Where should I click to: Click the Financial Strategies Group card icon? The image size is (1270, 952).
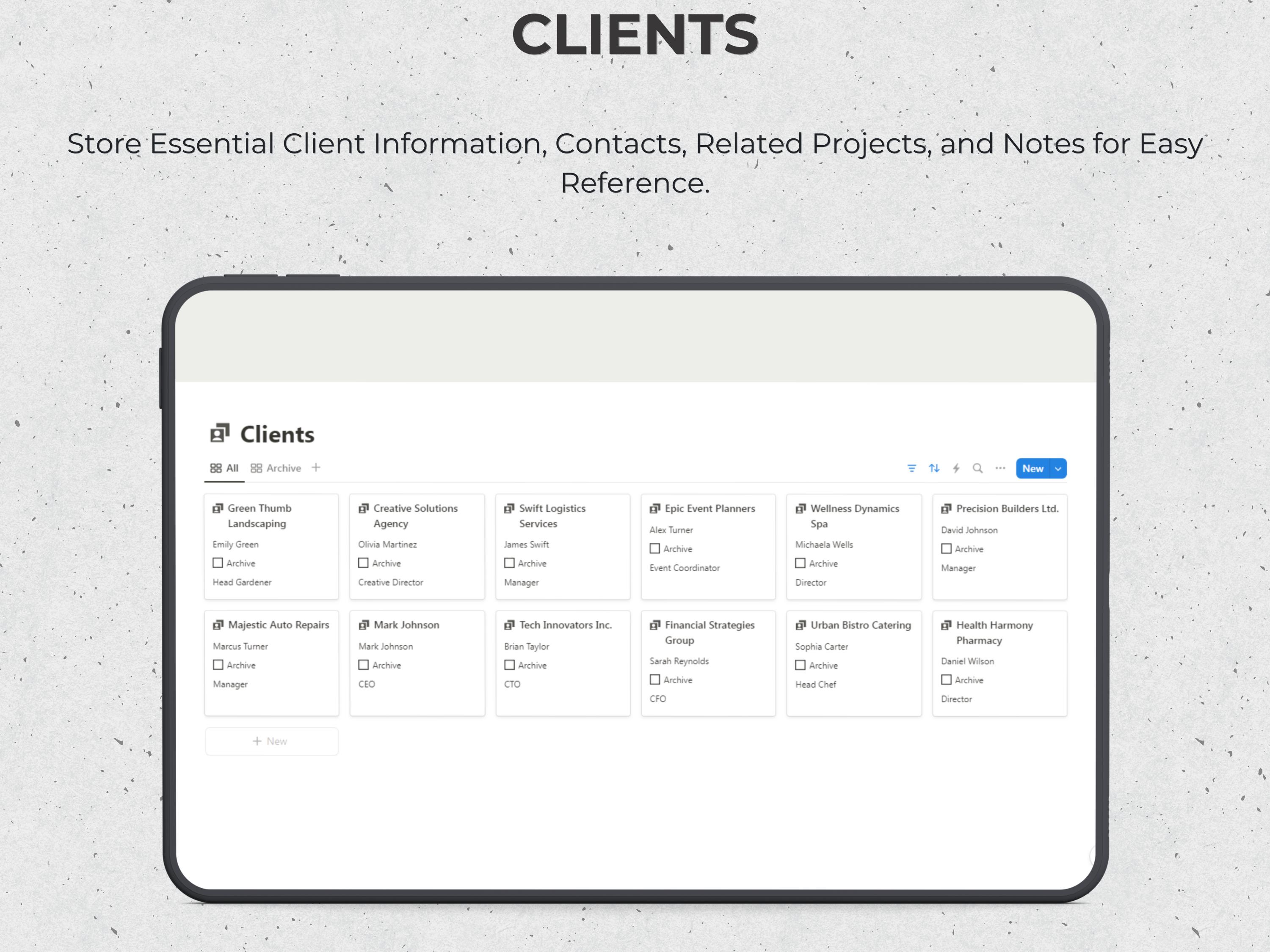[x=655, y=625]
